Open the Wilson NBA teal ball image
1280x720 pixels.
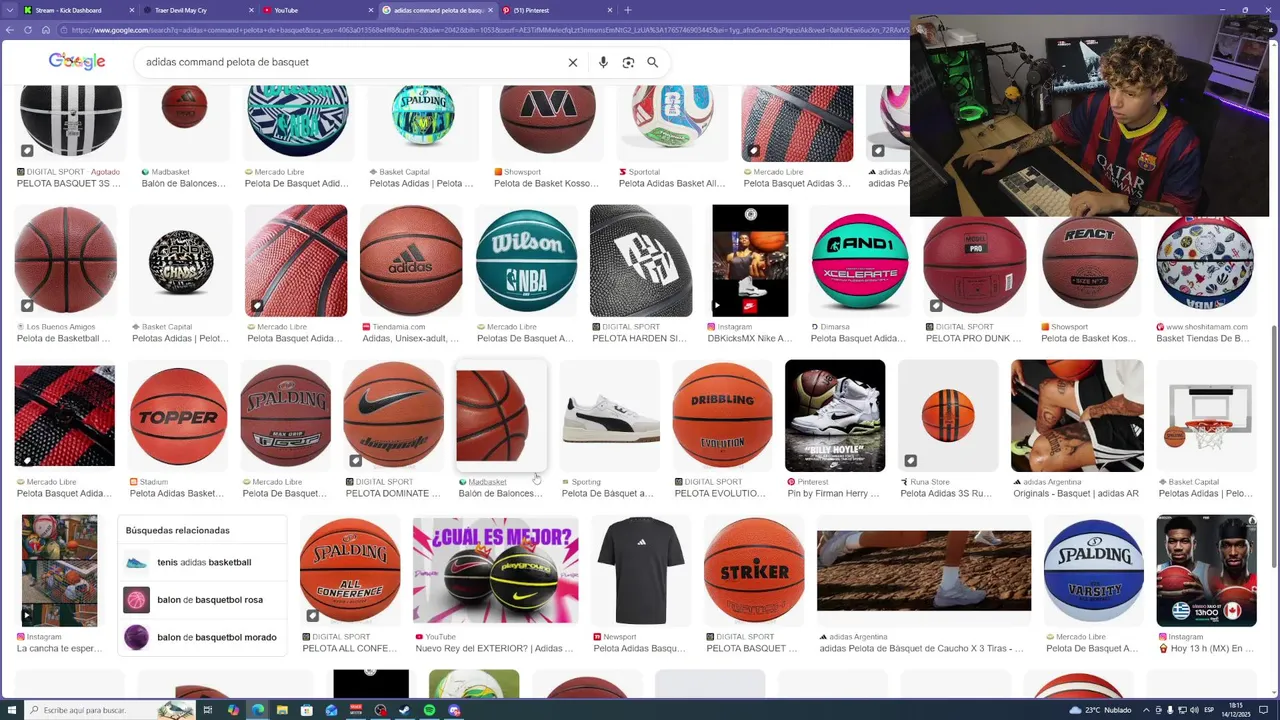point(526,261)
